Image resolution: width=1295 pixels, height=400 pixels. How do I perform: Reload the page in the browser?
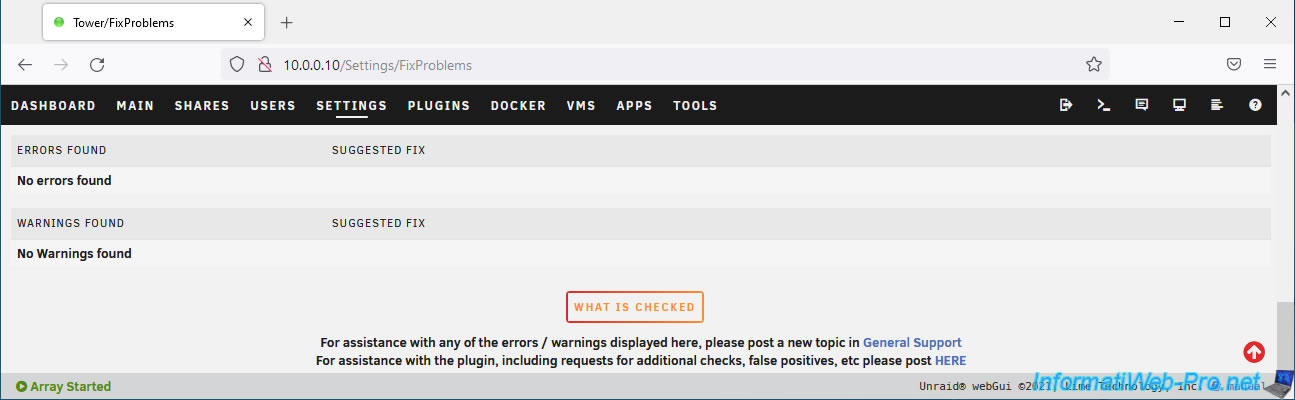[97, 64]
